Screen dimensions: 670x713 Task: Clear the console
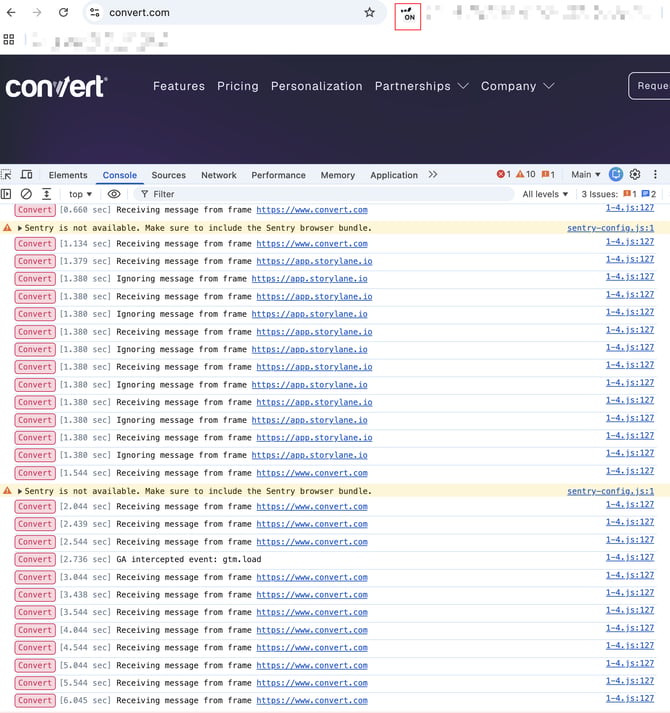coord(26,194)
